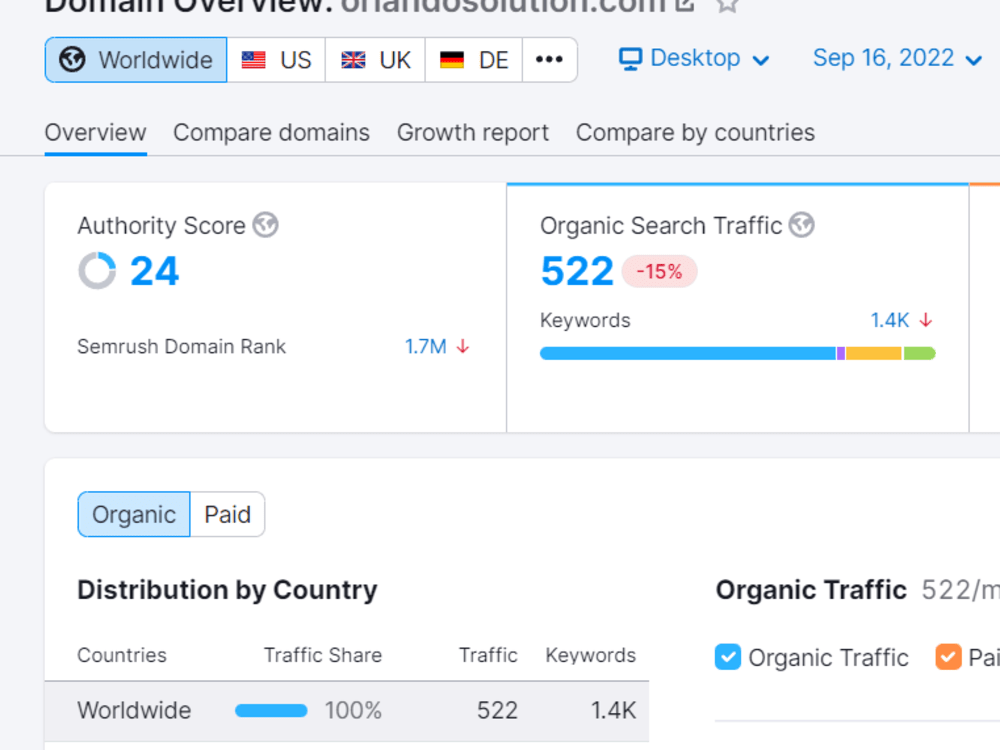The height and width of the screenshot is (750, 1000).
Task: Click the German flag icon
Action: 452,60
